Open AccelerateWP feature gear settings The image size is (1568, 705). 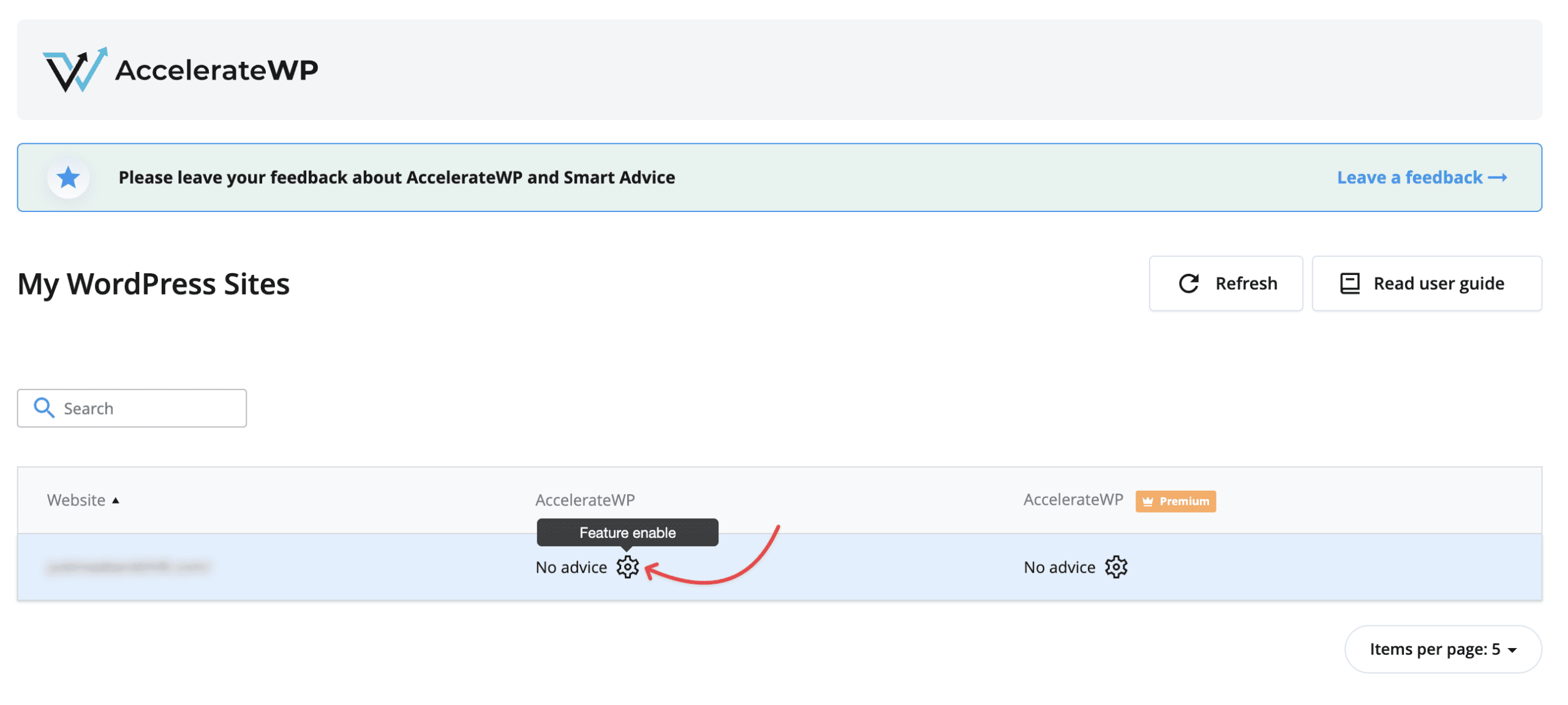(x=627, y=567)
